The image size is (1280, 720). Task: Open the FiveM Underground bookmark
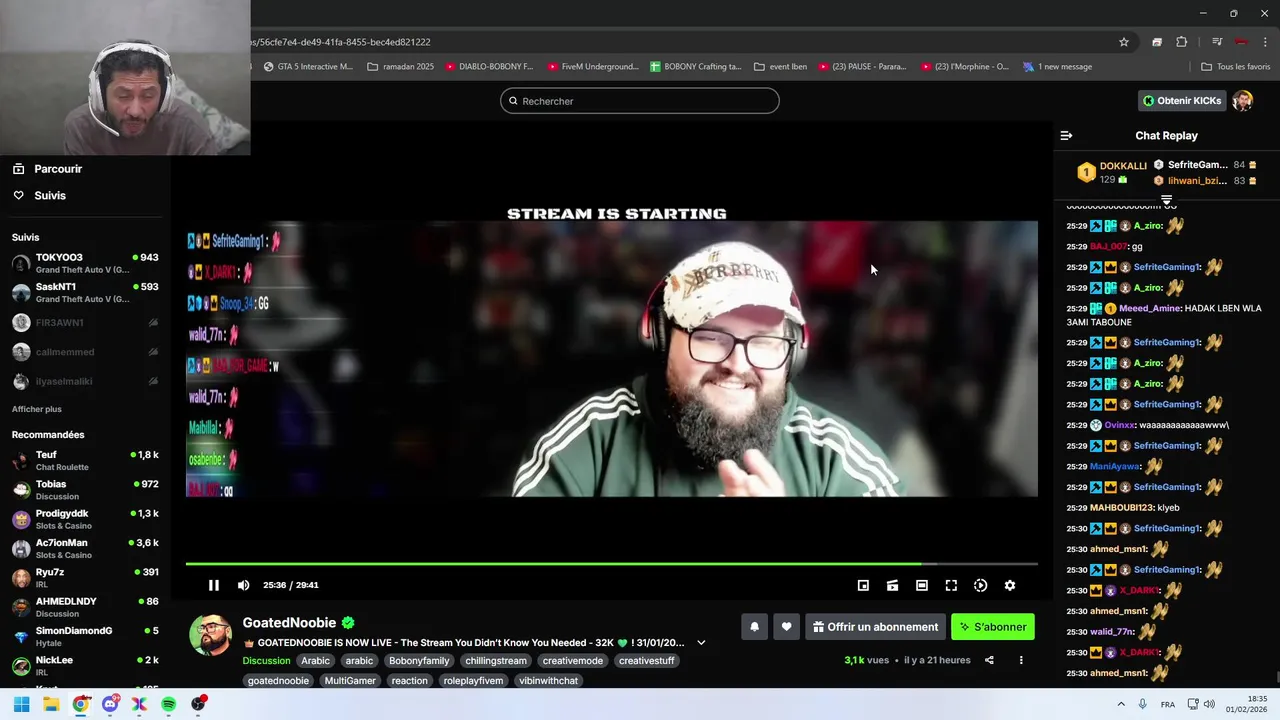(x=592, y=67)
